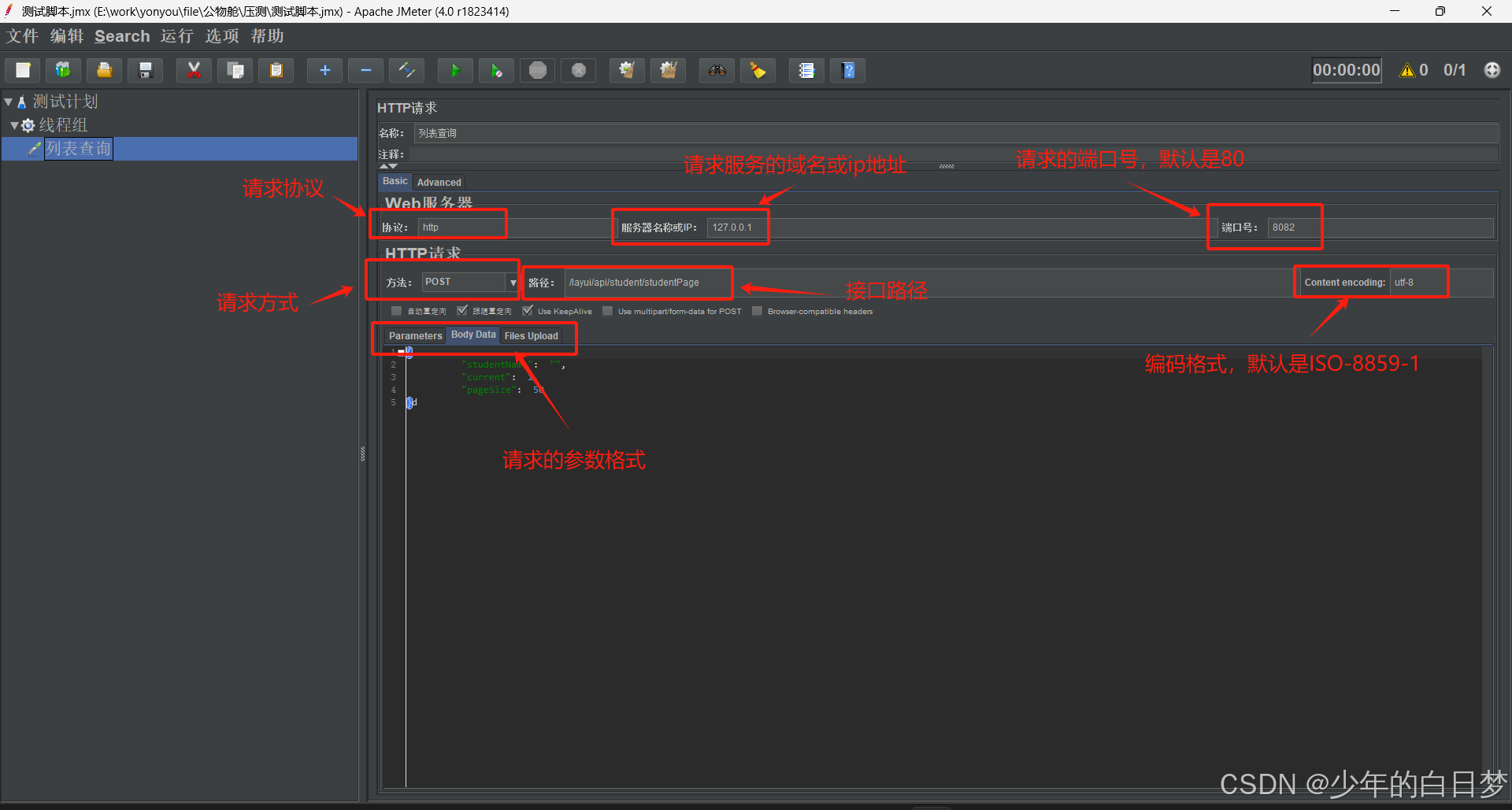Image resolution: width=1512 pixels, height=810 pixels.
Task: Click the Content encoding field
Action: (1442, 283)
